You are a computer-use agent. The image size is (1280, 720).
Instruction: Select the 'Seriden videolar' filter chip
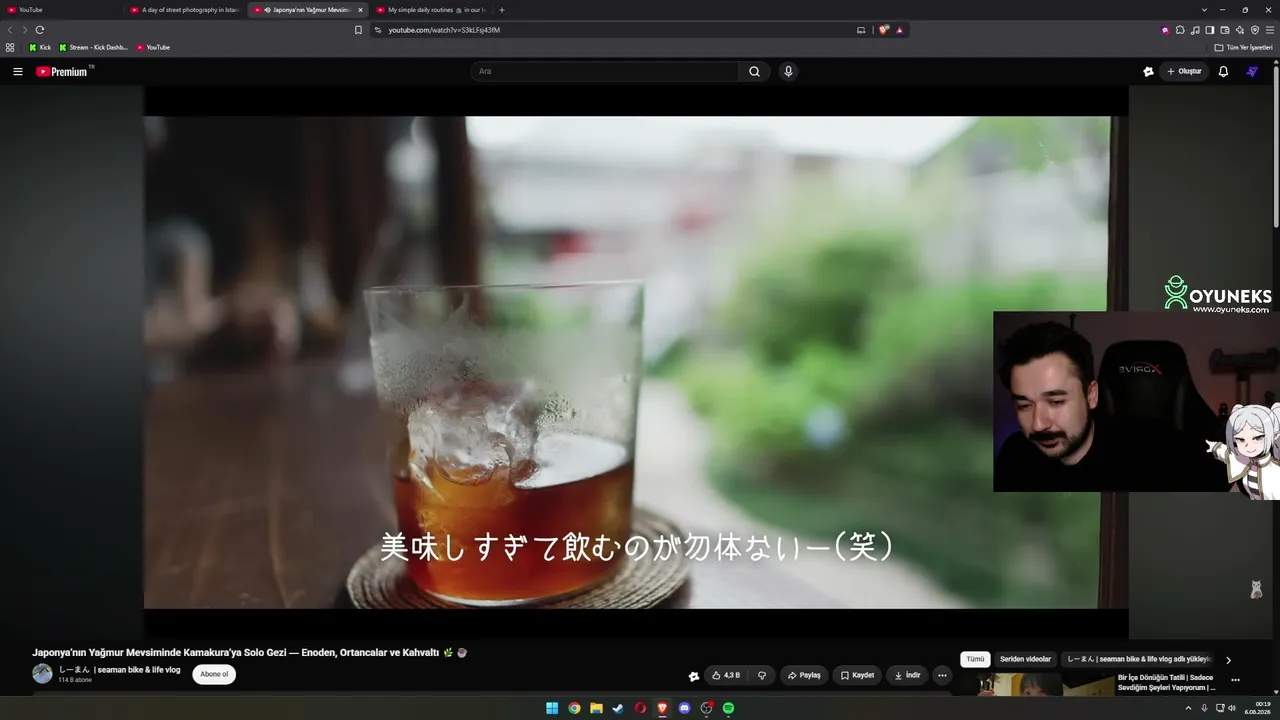tap(1025, 660)
